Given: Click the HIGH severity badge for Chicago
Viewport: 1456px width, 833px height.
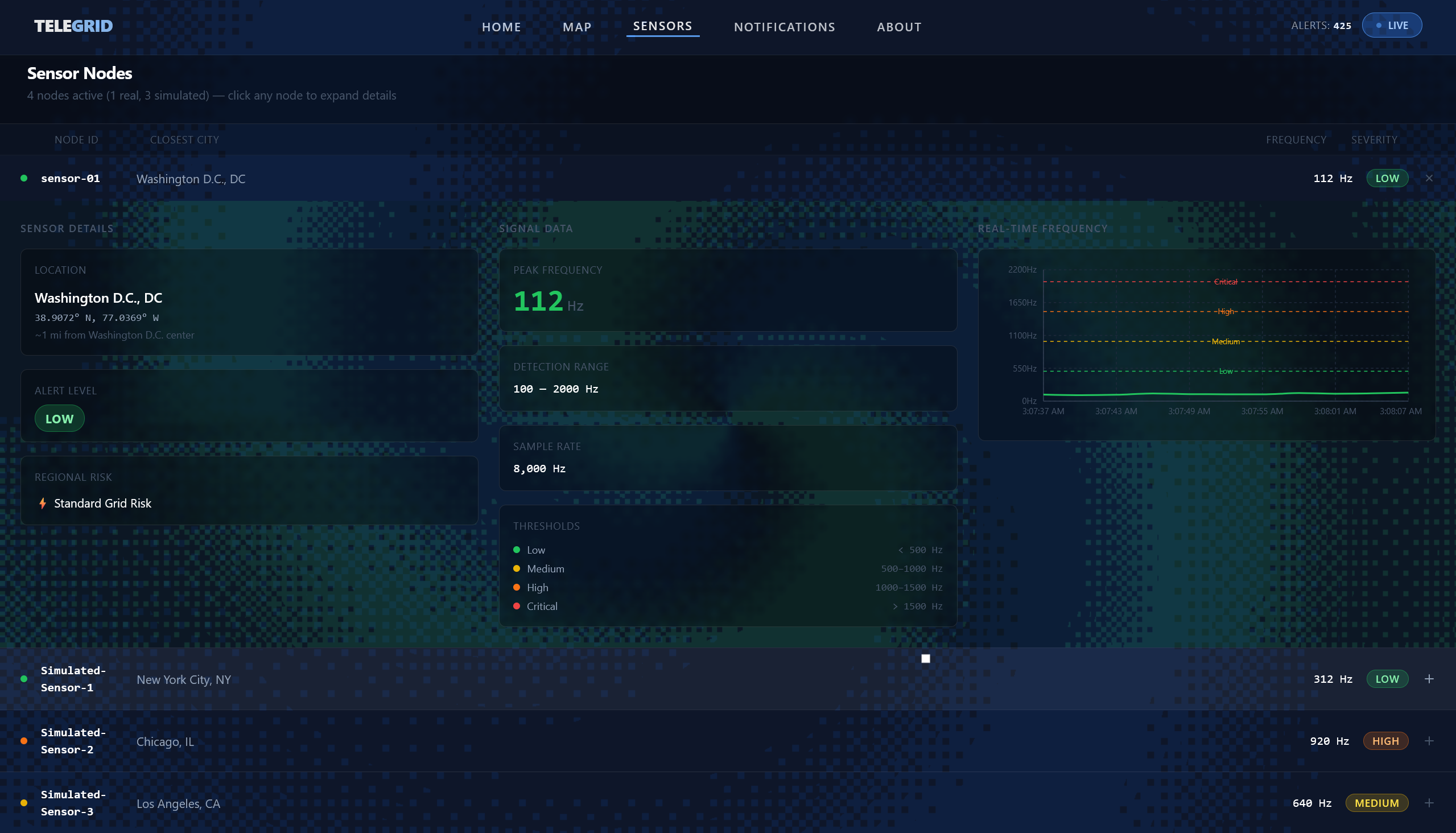Looking at the screenshot, I should pyautogui.click(x=1385, y=741).
